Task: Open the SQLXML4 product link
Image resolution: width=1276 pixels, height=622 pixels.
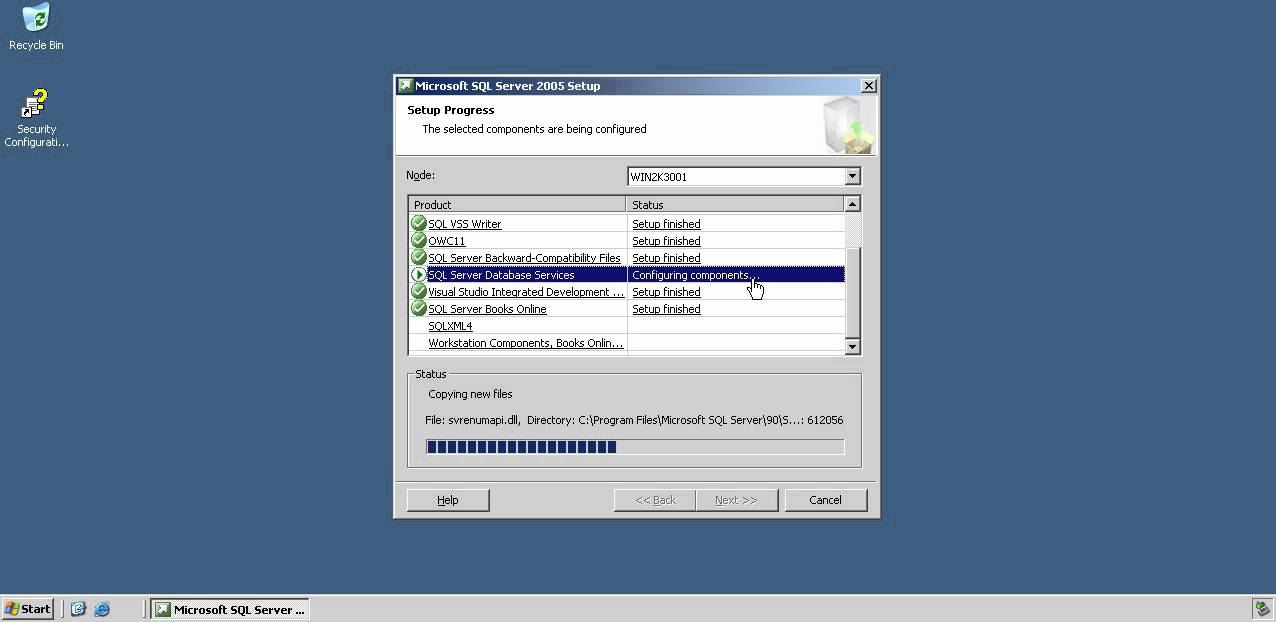Action: [x=450, y=326]
